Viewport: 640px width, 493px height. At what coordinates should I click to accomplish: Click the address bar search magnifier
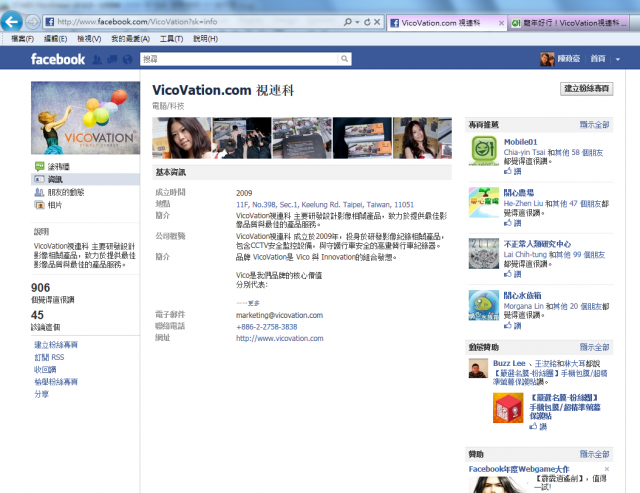click(x=347, y=22)
